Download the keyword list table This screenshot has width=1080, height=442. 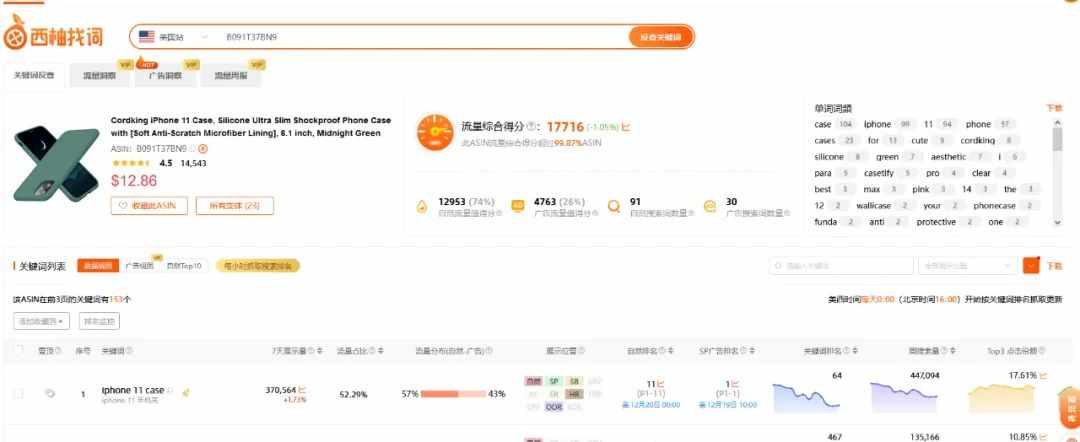pyautogui.click(x=1055, y=266)
